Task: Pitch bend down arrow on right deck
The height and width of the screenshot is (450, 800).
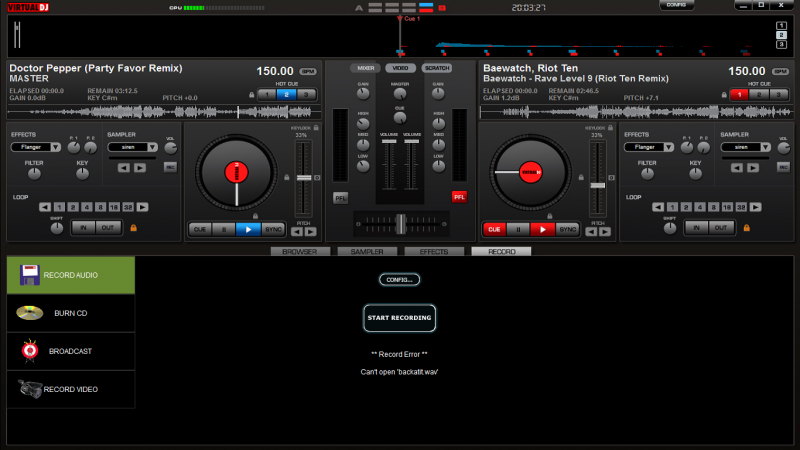Action: (591, 232)
